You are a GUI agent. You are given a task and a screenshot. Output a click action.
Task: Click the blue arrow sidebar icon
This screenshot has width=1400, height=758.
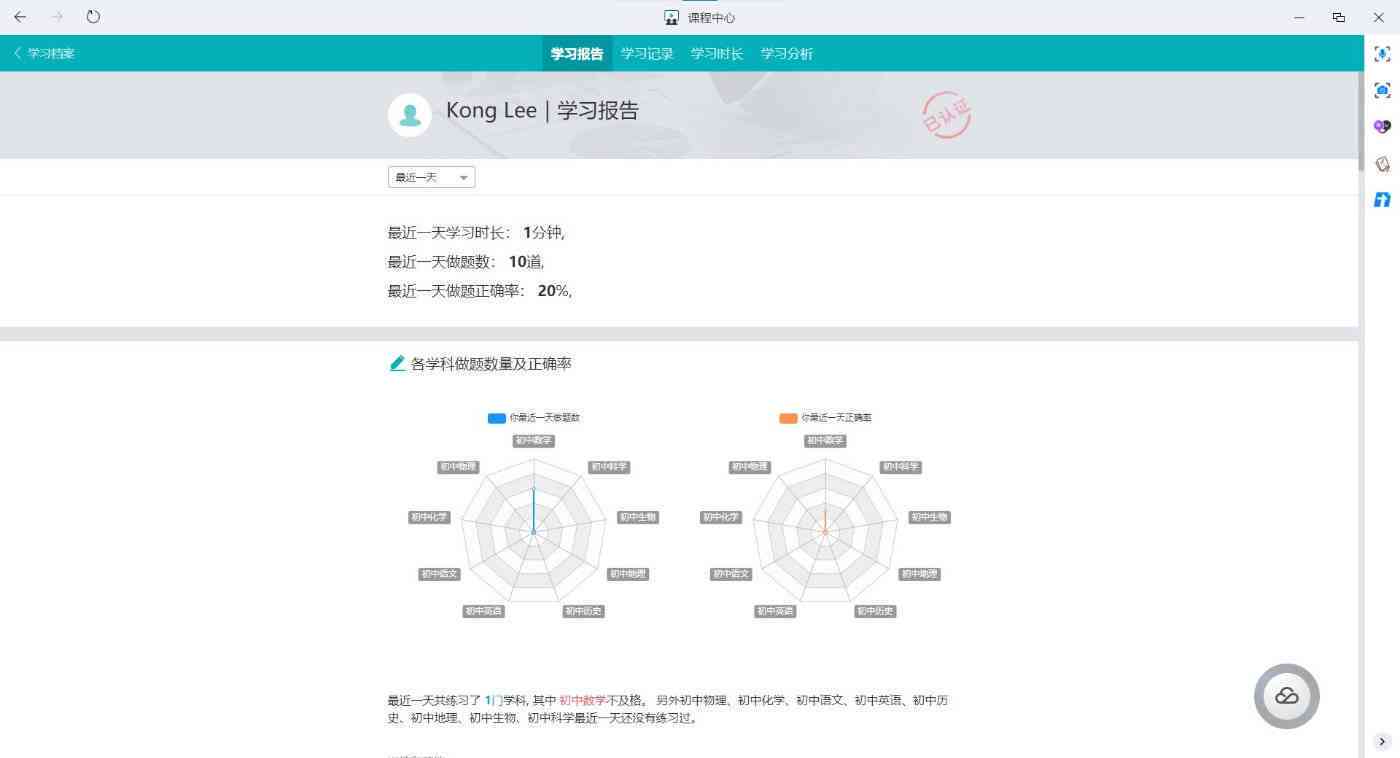click(x=1382, y=200)
